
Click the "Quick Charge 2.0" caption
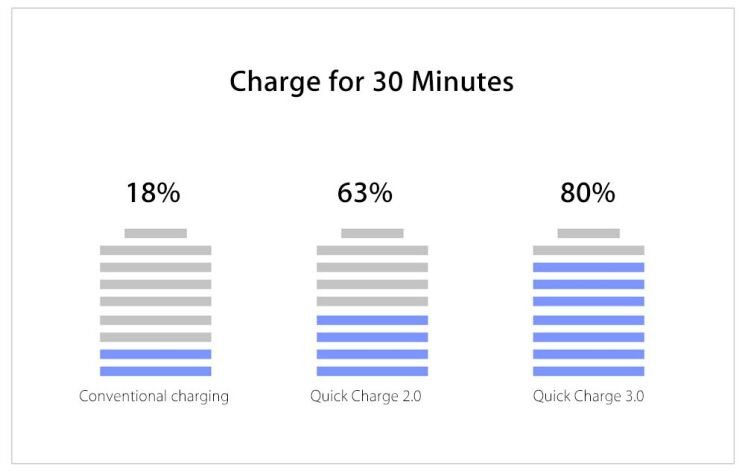point(366,396)
